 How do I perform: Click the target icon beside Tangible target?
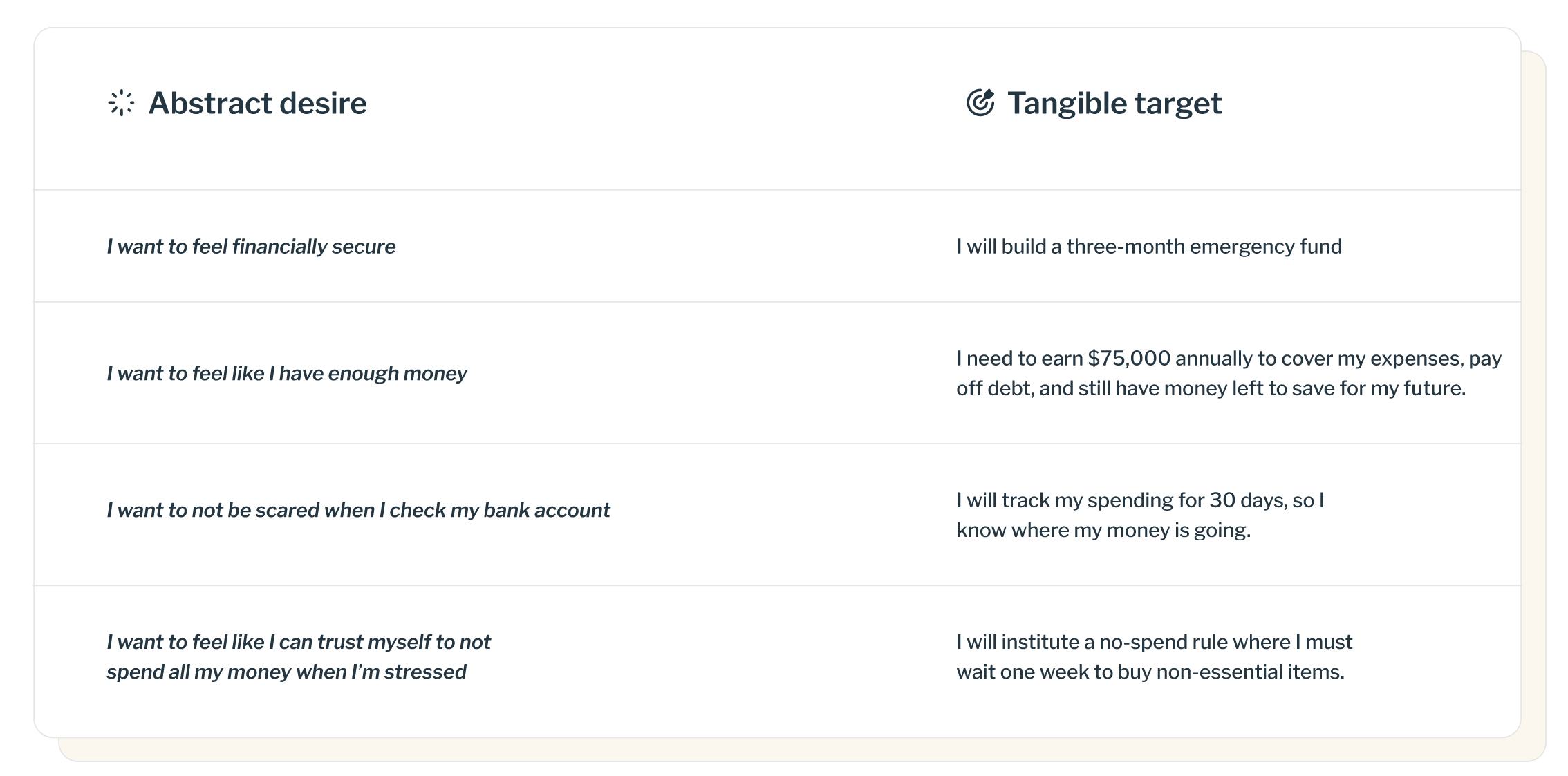tap(980, 102)
